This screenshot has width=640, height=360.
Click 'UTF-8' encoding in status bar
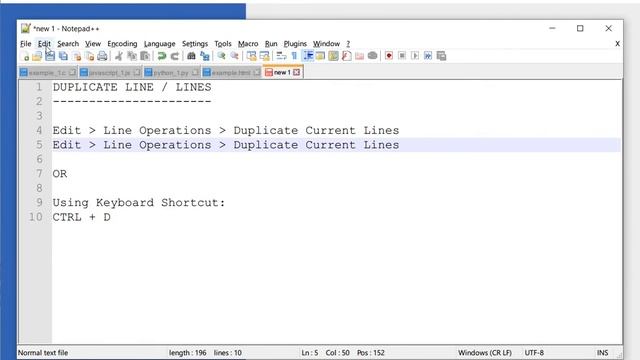click(x=534, y=353)
